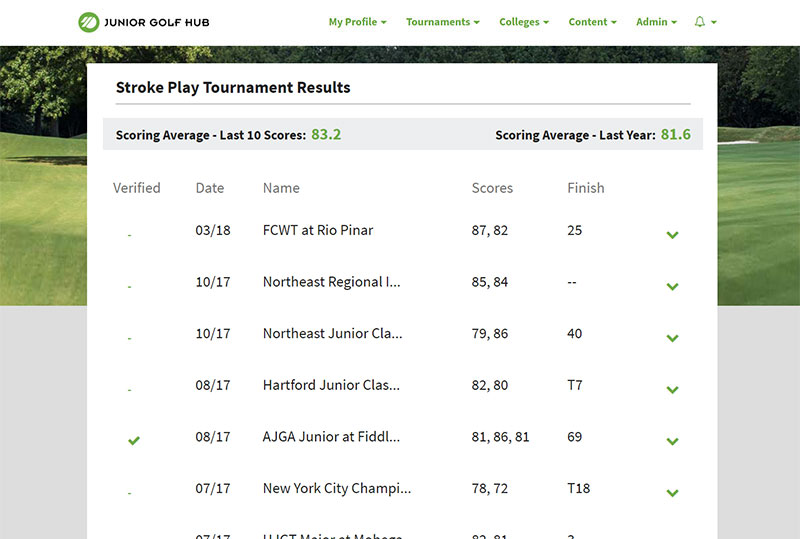The image size is (800, 539).
Task: Open the Tournaments dropdown menu
Action: [442, 22]
